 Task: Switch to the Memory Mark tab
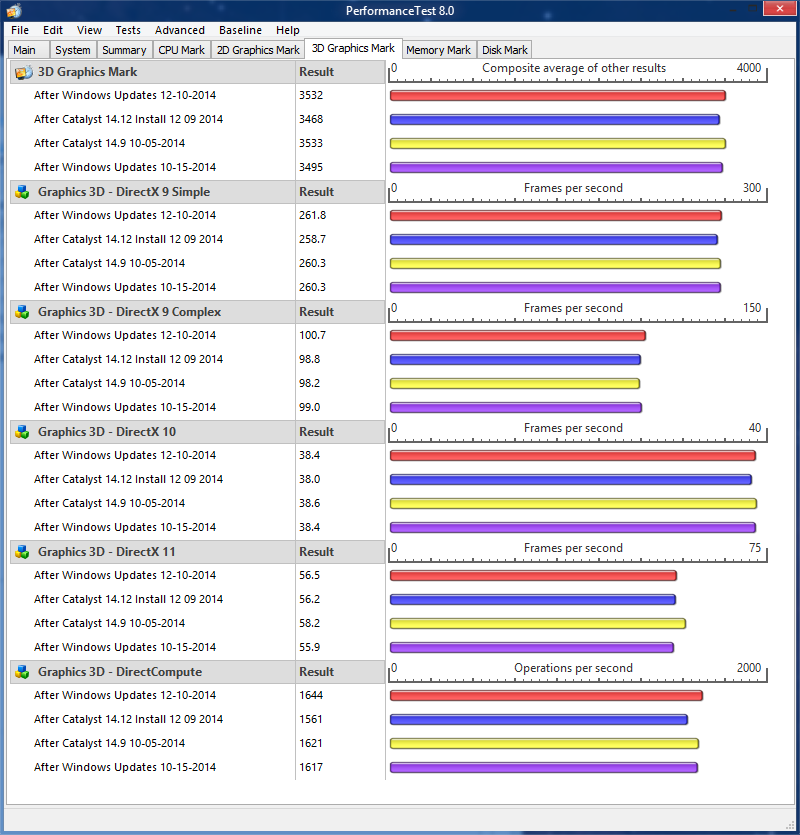(x=438, y=50)
